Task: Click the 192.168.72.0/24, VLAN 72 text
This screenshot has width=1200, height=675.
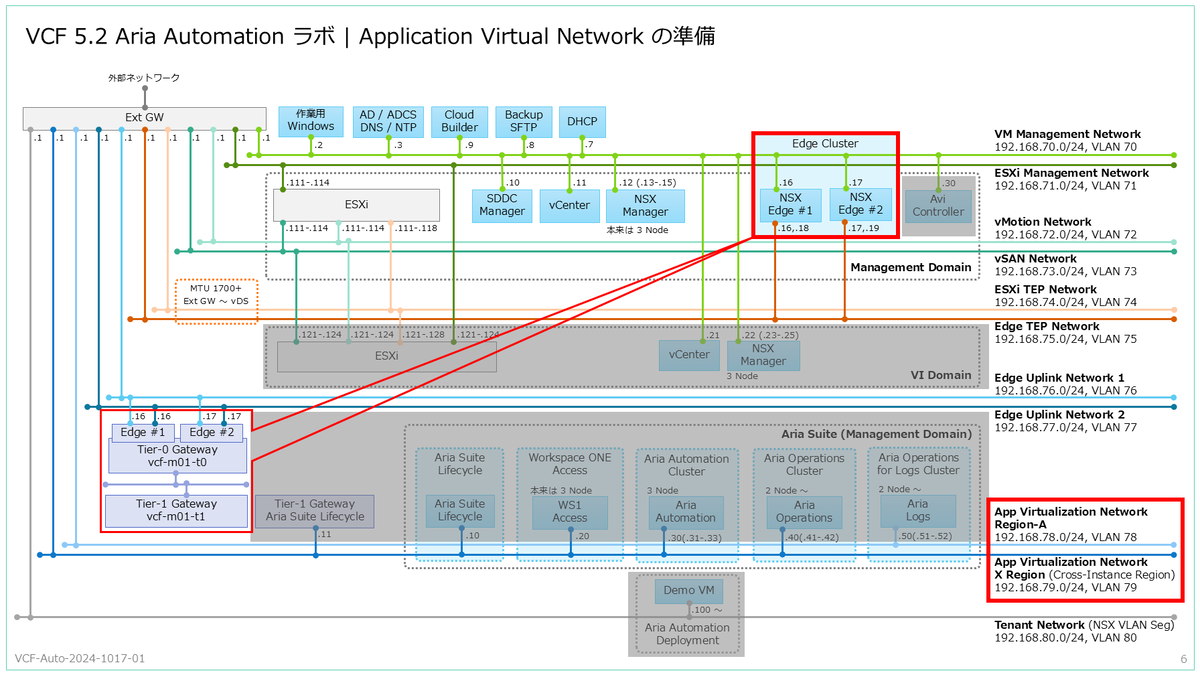Action: click(1065, 235)
